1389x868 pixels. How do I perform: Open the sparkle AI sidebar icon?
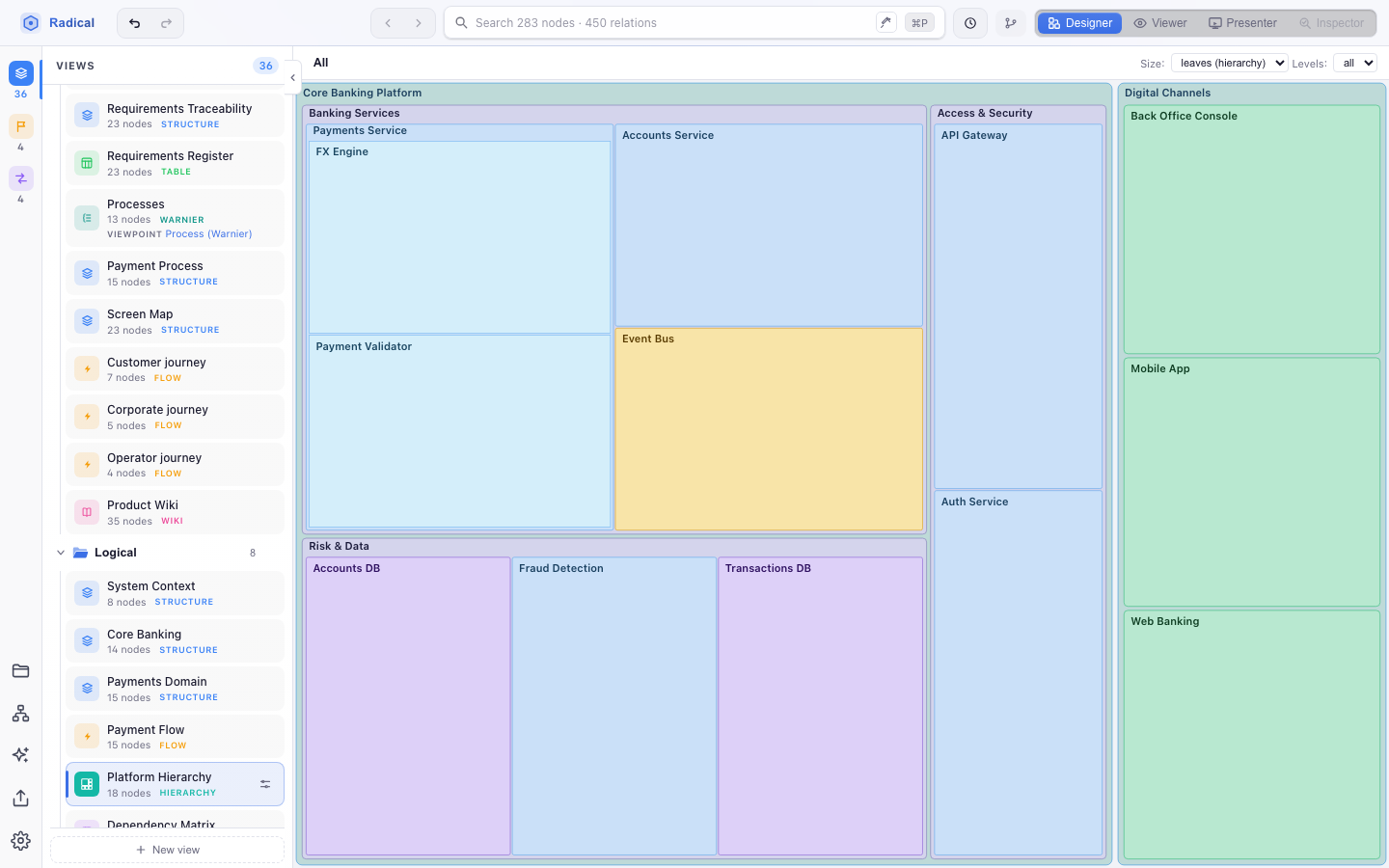click(21, 755)
